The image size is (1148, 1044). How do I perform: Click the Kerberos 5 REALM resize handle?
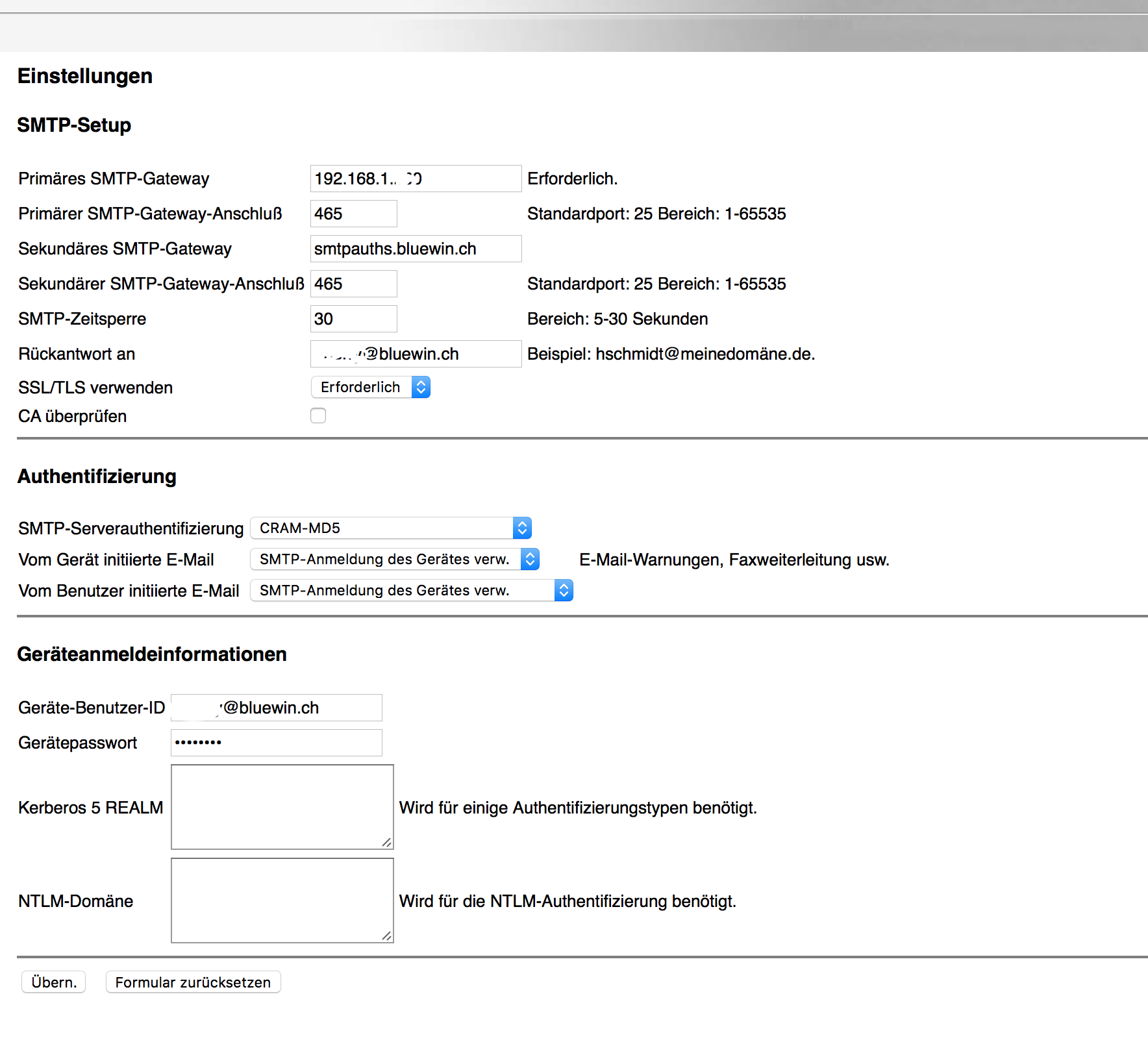click(387, 843)
